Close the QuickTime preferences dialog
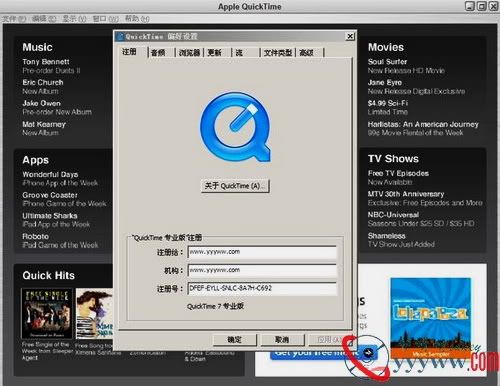The image size is (500, 386). pyautogui.click(x=350, y=36)
